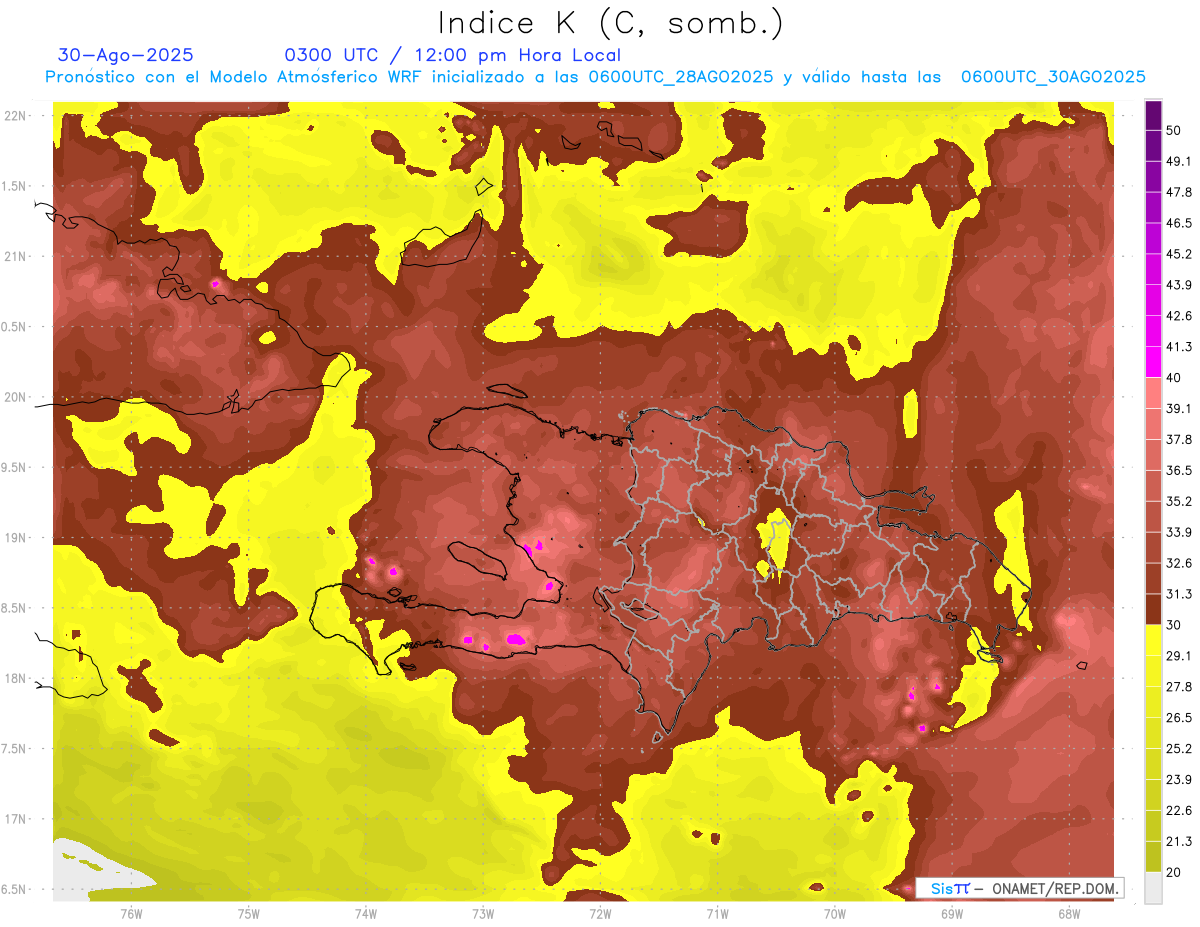Click the latitude axis label '22N'
The width and height of the screenshot is (1200, 927).
pos(16,116)
